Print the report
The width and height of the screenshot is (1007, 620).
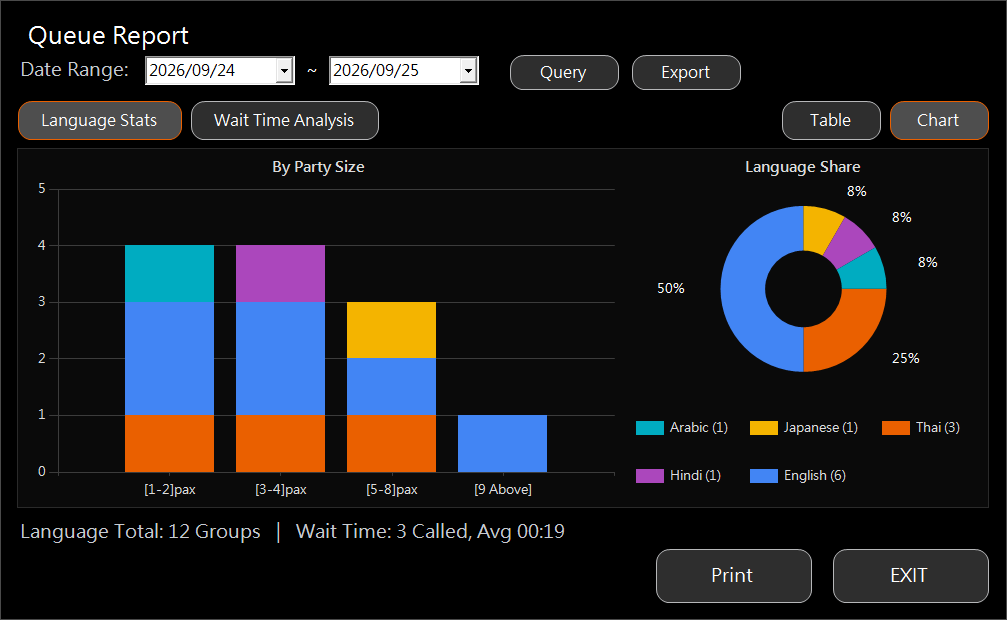pos(733,576)
